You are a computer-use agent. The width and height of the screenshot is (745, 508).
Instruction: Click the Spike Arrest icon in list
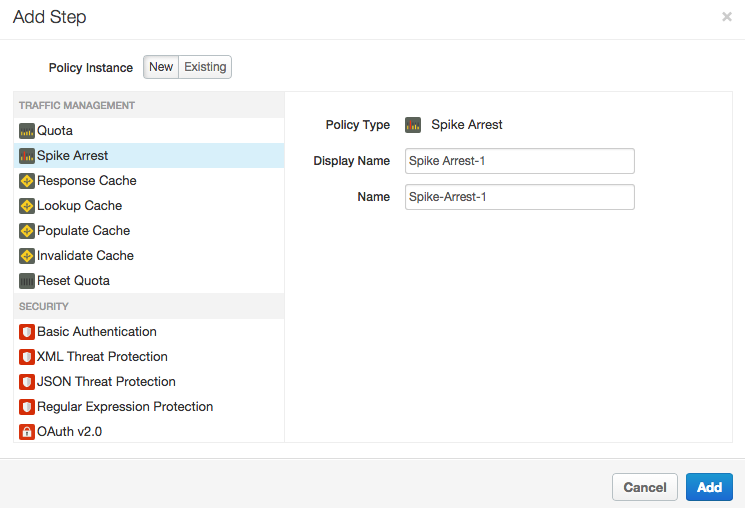coord(27,156)
